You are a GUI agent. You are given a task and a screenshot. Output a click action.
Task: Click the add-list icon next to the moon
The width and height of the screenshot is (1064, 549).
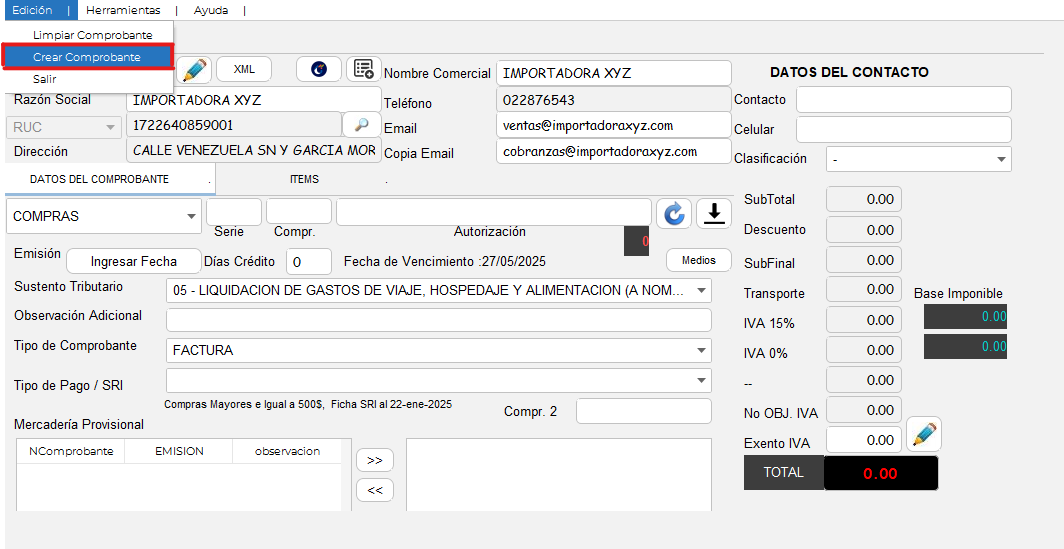[363, 69]
